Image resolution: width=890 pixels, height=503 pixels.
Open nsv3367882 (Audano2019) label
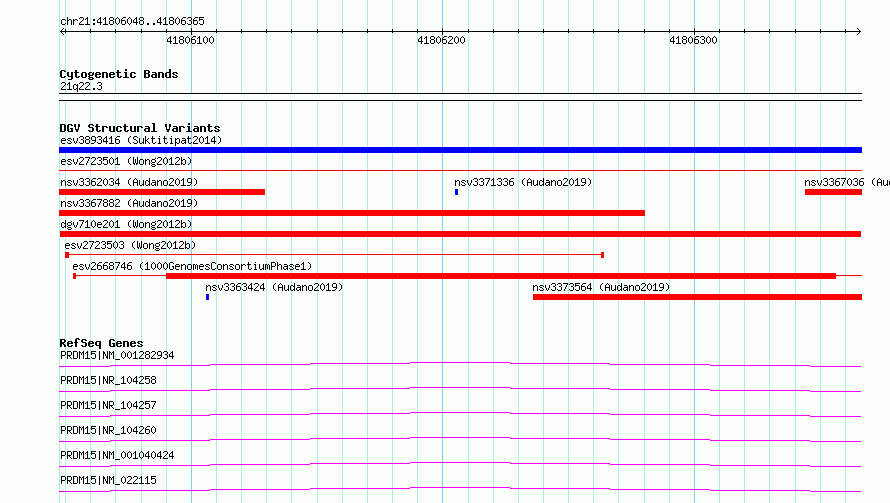129,203
